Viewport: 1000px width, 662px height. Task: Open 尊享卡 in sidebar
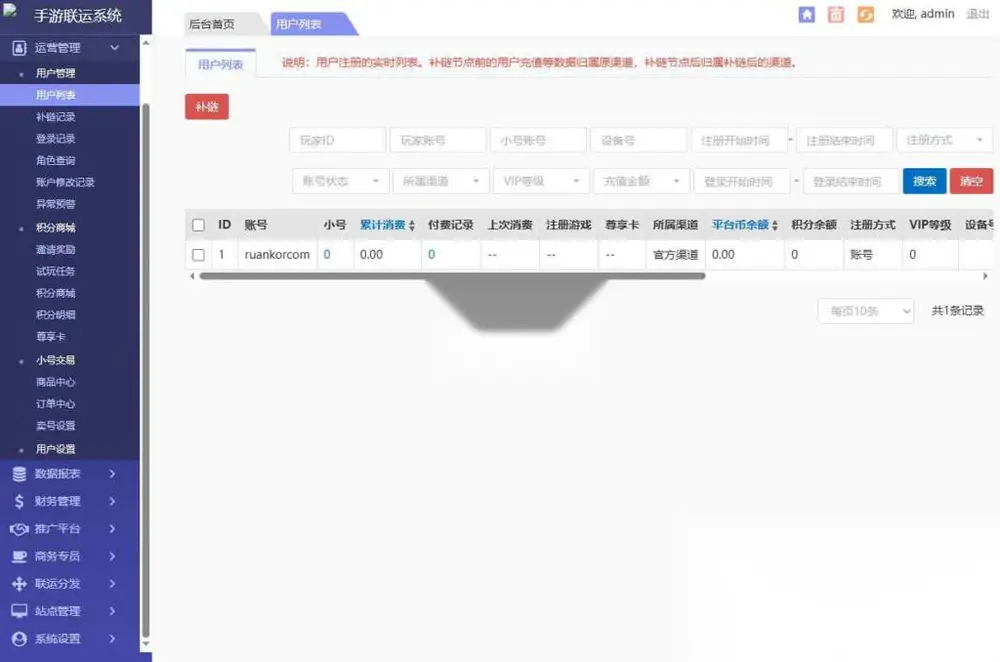pos(51,336)
